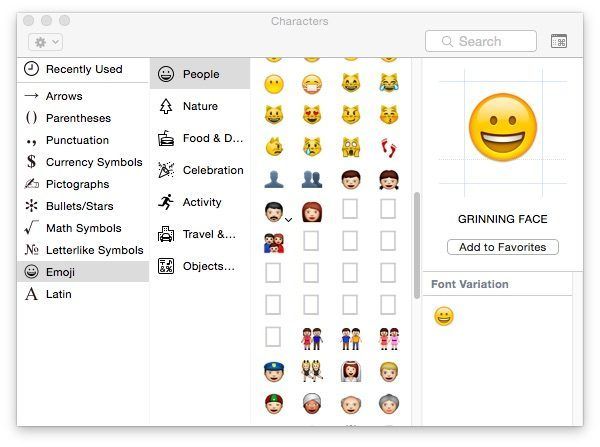Click the bride with veil emoji

point(351,371)
